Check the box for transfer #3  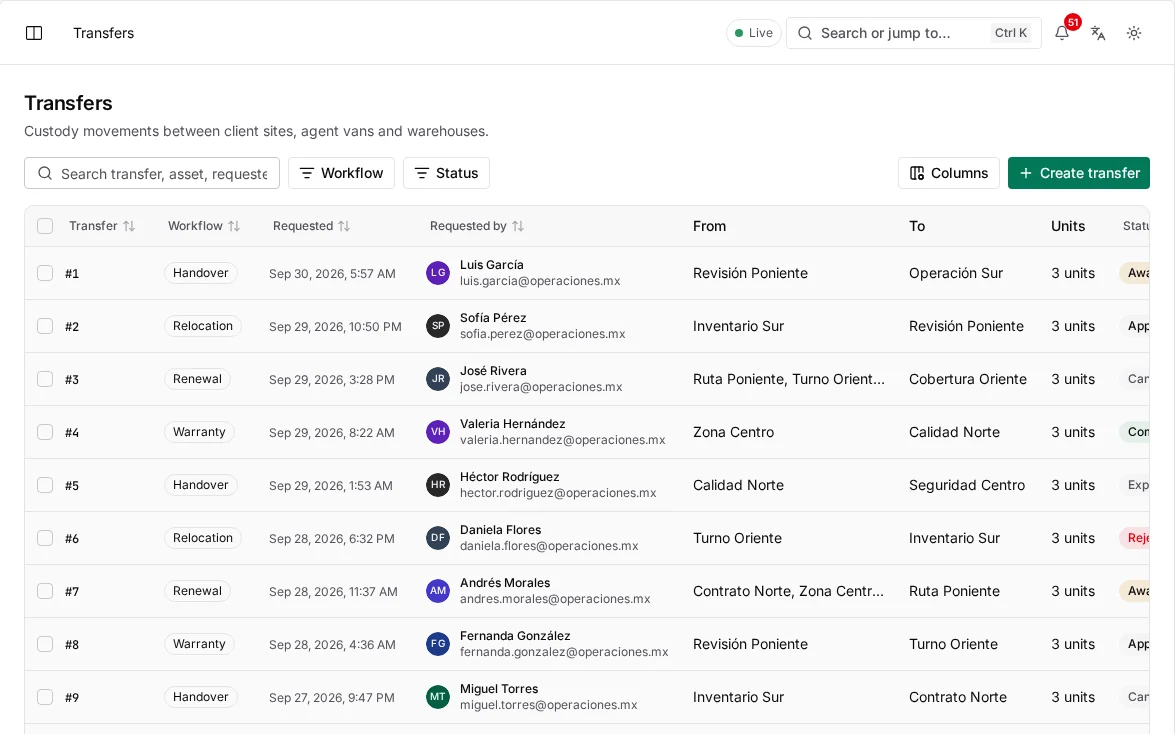click(x=45, y=379)
